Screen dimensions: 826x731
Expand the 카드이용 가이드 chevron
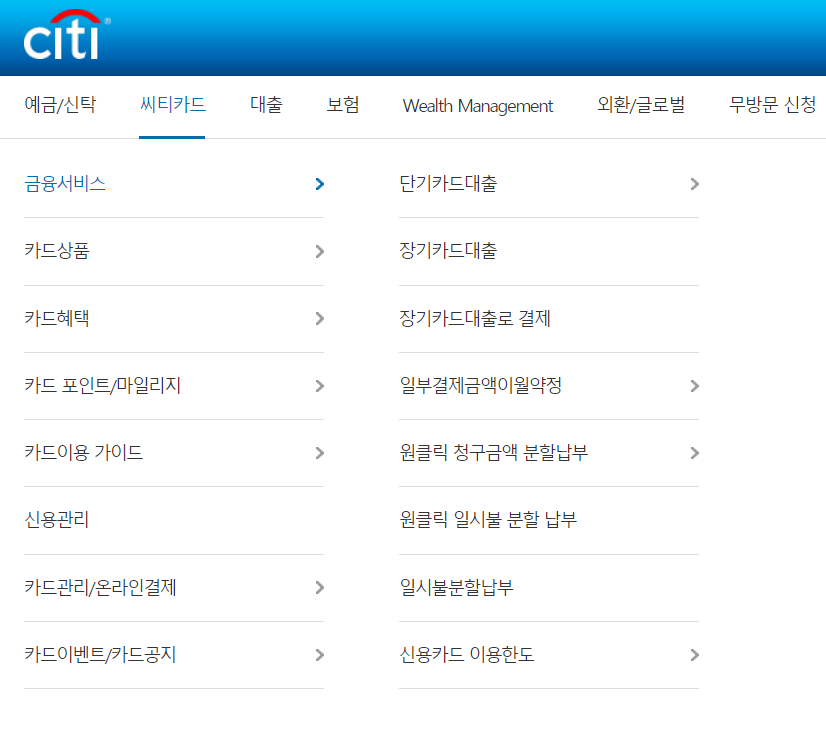click(x=319, y=453)
